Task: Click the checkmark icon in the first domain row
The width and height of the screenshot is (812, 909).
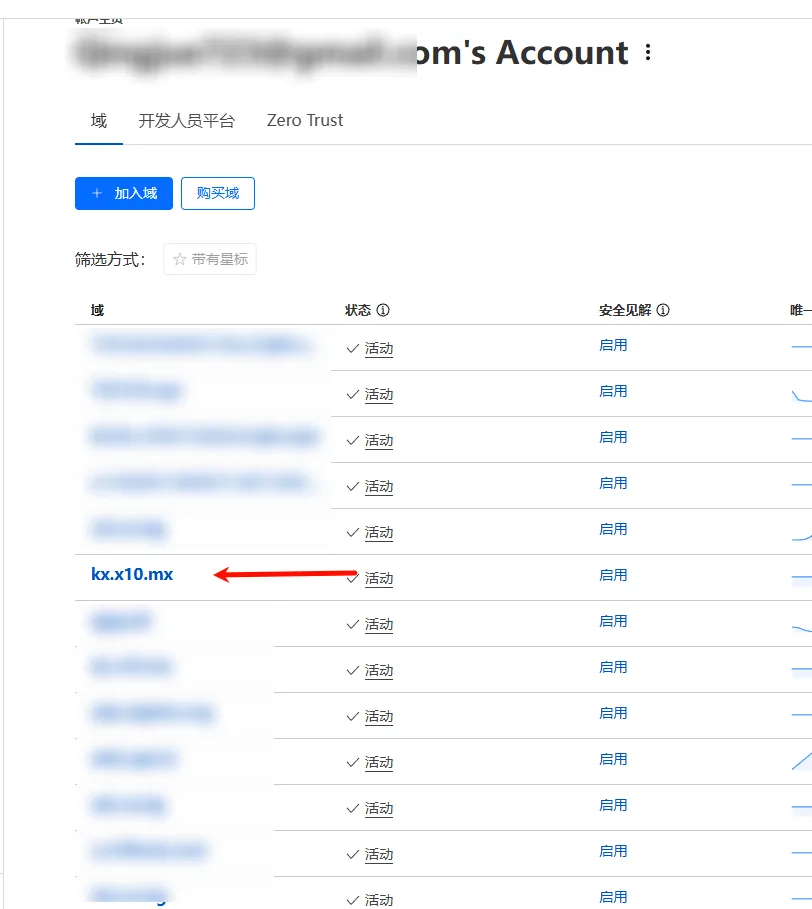Action: (352, 348)
